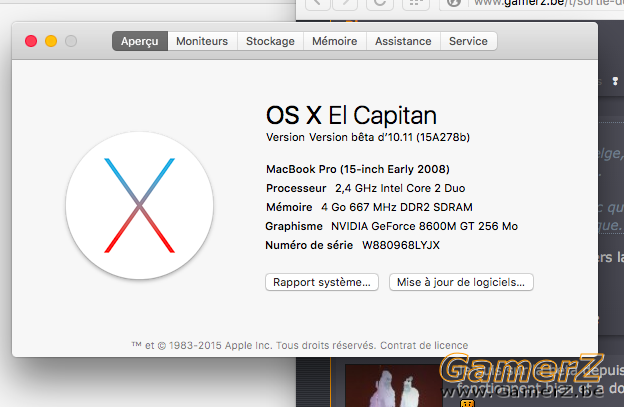Screen dimensions: 624x407
Task: Open the grid icon in browser toolbar
Action: click(x=416, y=3)
